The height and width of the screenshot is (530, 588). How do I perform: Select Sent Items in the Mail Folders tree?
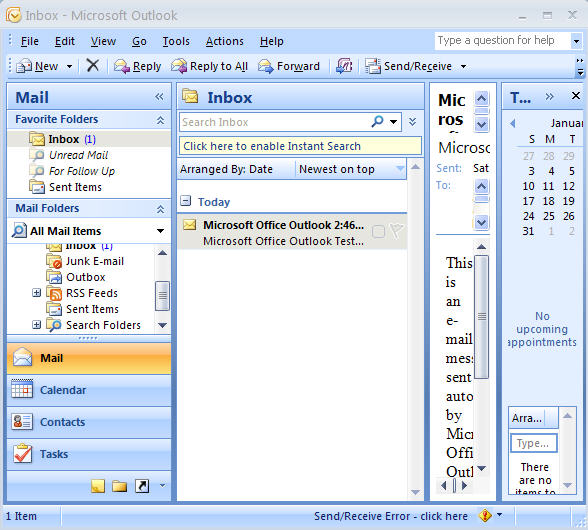(x=92, y=309)
